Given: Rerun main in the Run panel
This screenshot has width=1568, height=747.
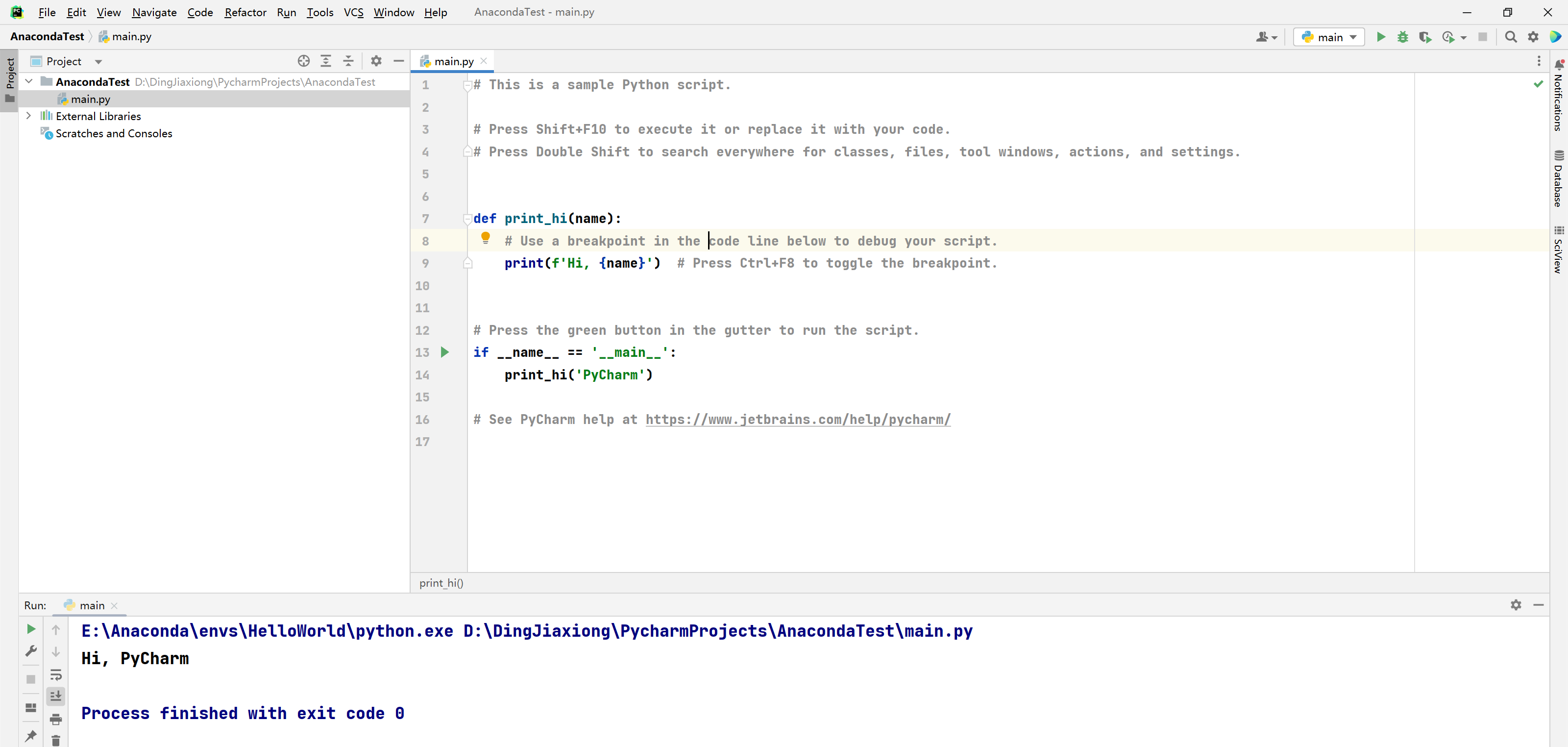Looking at the screenshot, I should click(31, 629).
